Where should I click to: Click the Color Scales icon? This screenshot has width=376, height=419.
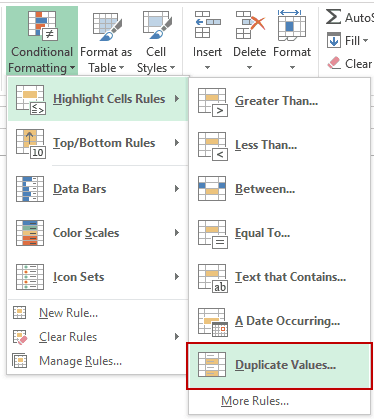(30, 233)
